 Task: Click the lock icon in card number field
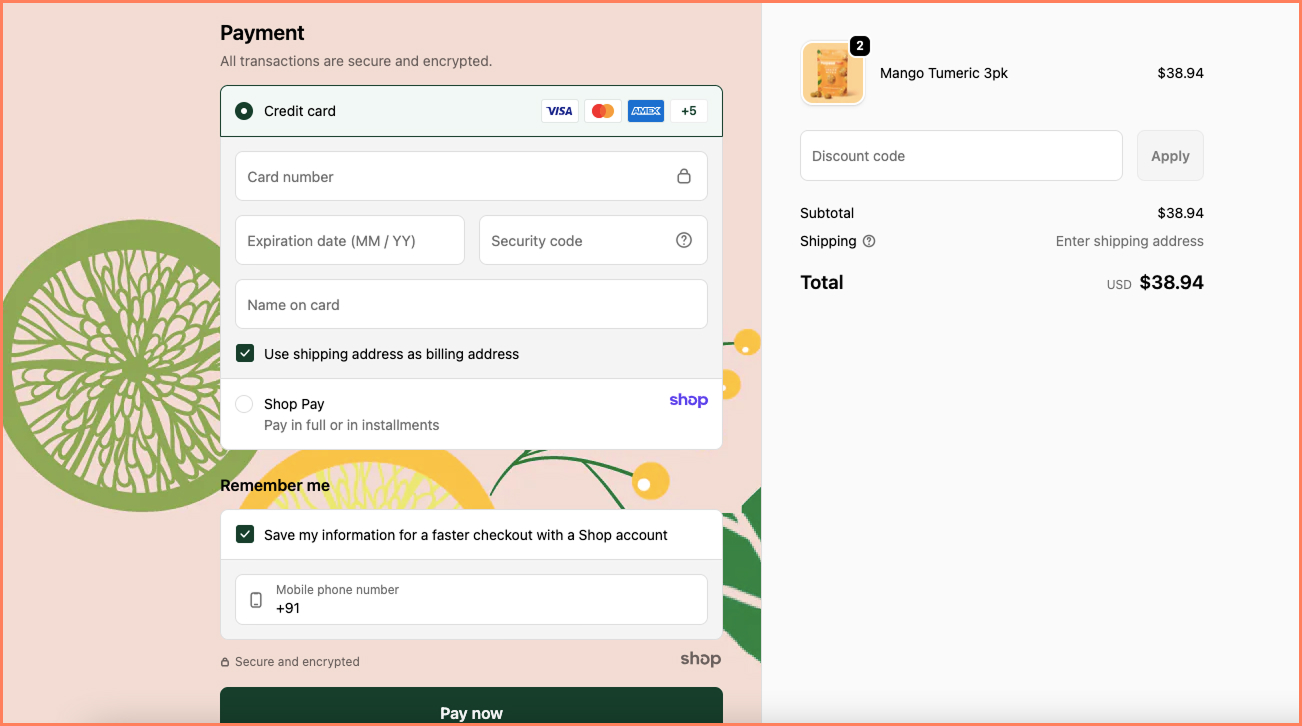(684, 175)
